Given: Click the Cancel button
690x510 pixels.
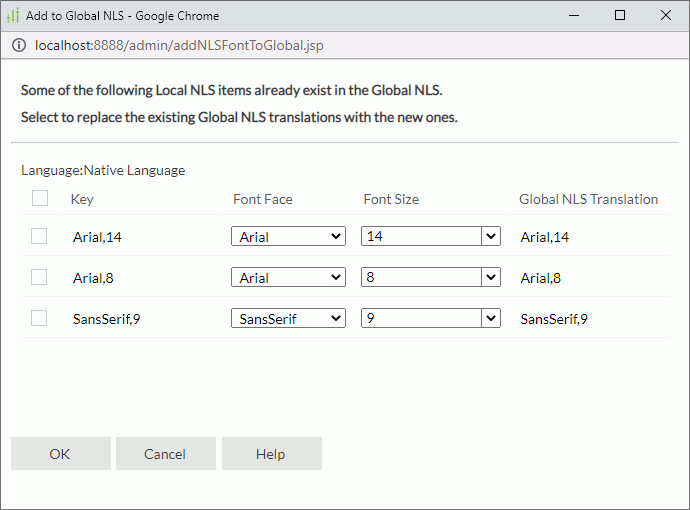Looking at the screenshot, I should 165,454.
